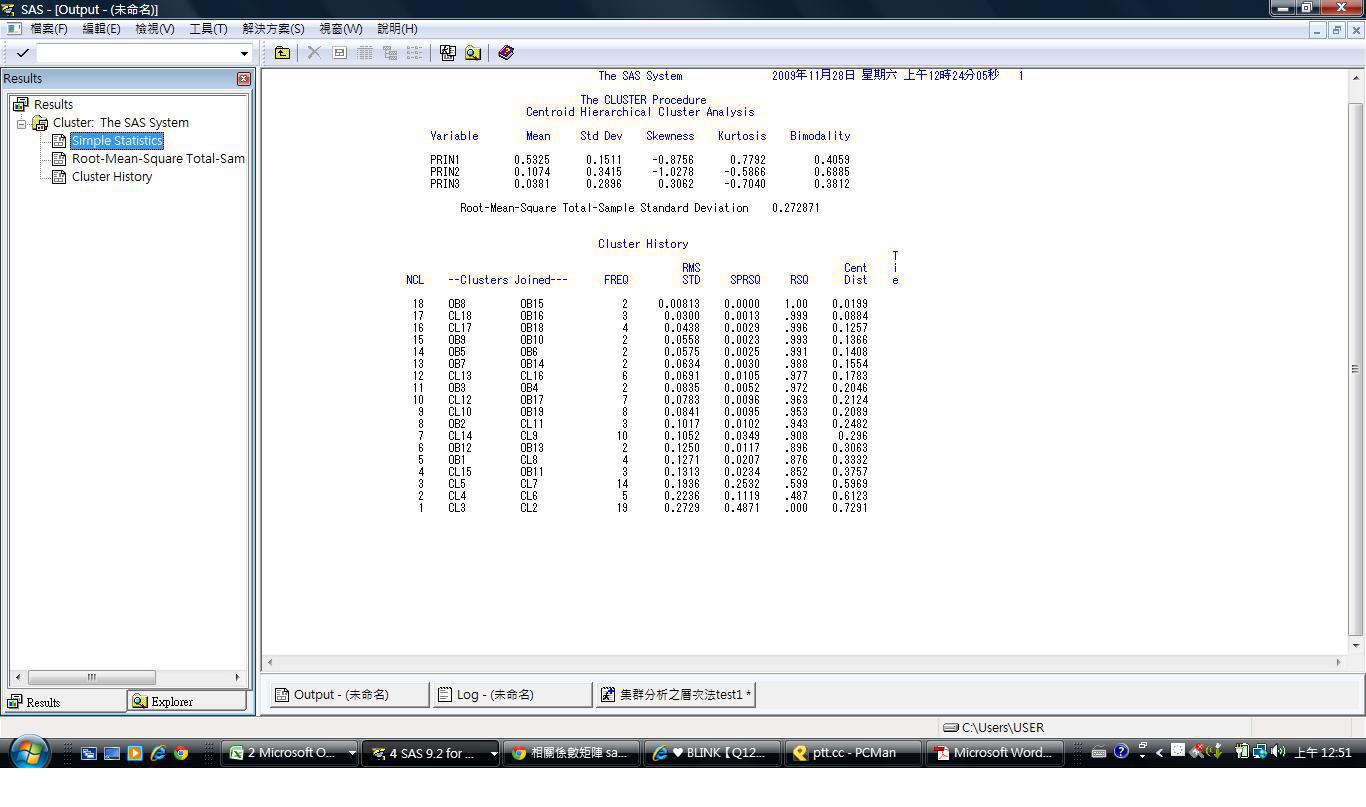Click the delete X toolbar icon
The width and height of the screenshot is (1366, 807).
pyautogui.click(x=314, y=53)
